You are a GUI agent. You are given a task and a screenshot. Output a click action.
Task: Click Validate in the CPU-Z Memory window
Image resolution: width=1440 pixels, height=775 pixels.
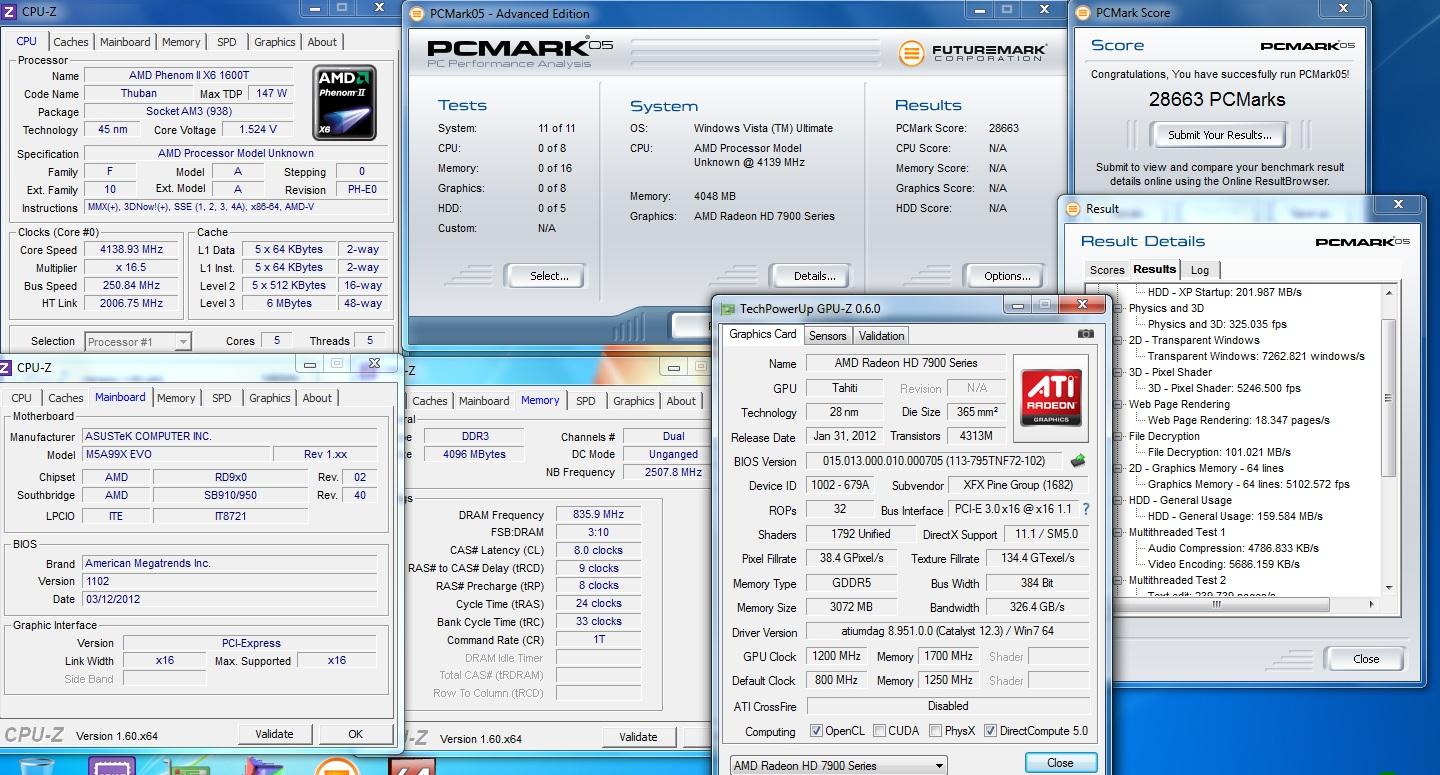click(x=638, y=737)
